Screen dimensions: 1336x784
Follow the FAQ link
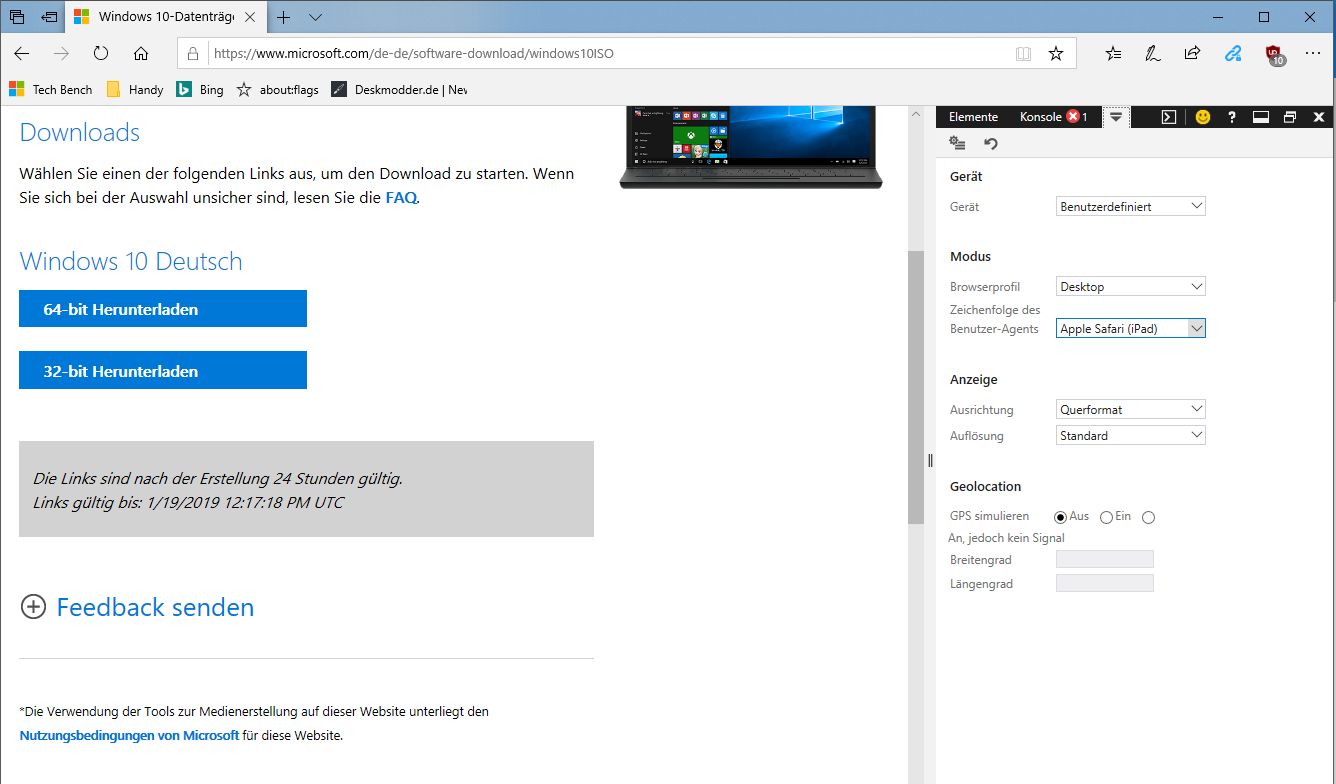(x=401, y=198)
